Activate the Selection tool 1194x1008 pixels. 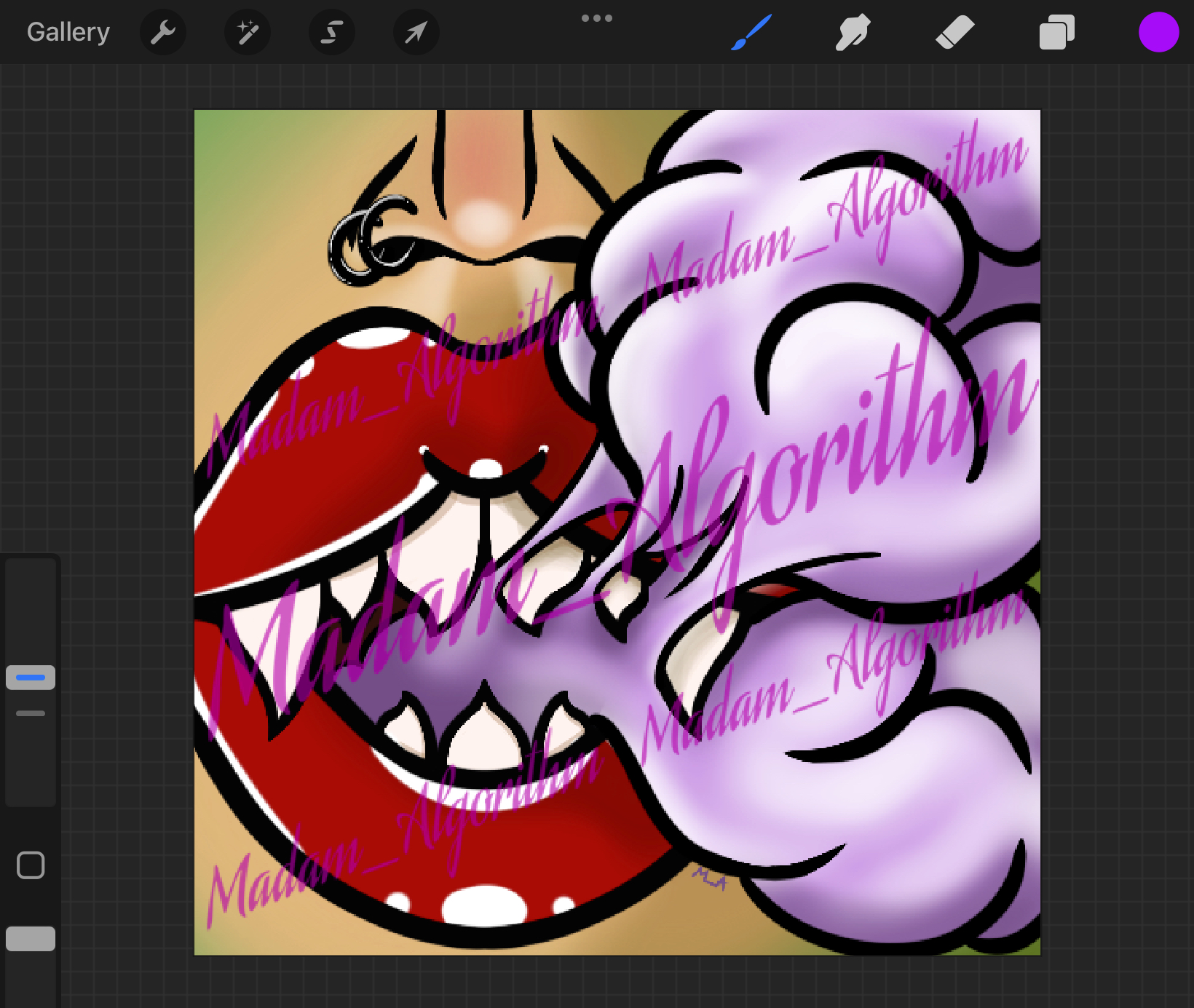(332, 32)
